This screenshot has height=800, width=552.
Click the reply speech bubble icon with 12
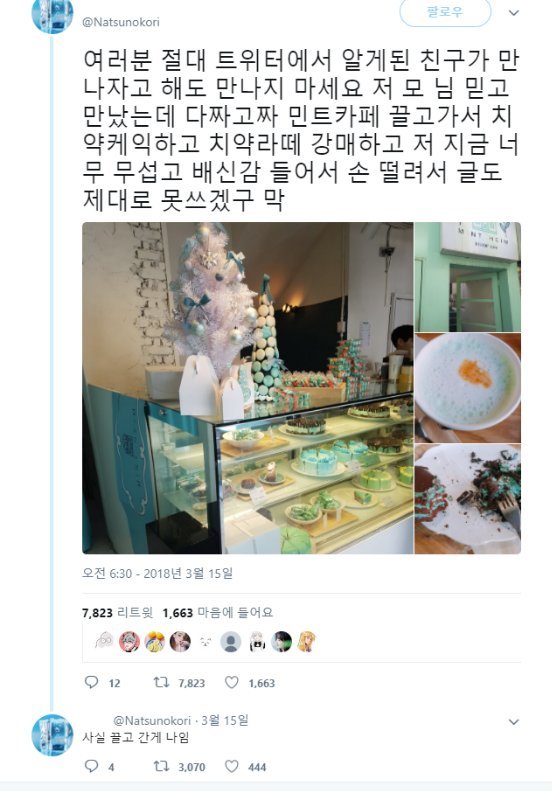[91, 682]
